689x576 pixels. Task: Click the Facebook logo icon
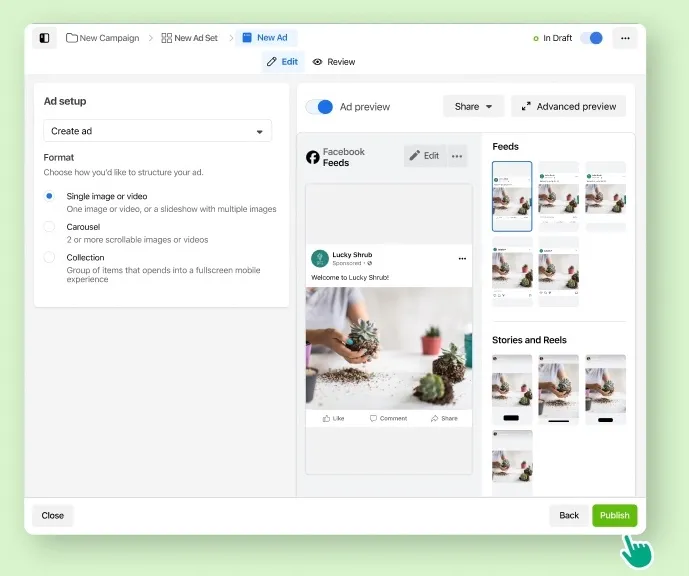pyautogui.click(x=313, y=157)
